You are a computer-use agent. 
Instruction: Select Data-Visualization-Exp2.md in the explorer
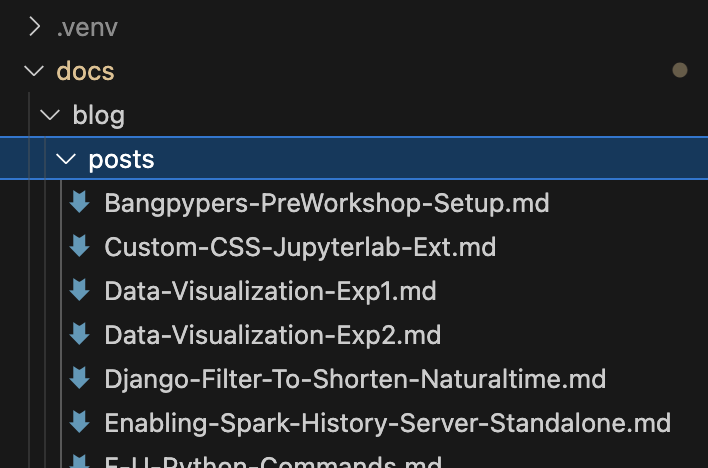[x=272, y=335]
